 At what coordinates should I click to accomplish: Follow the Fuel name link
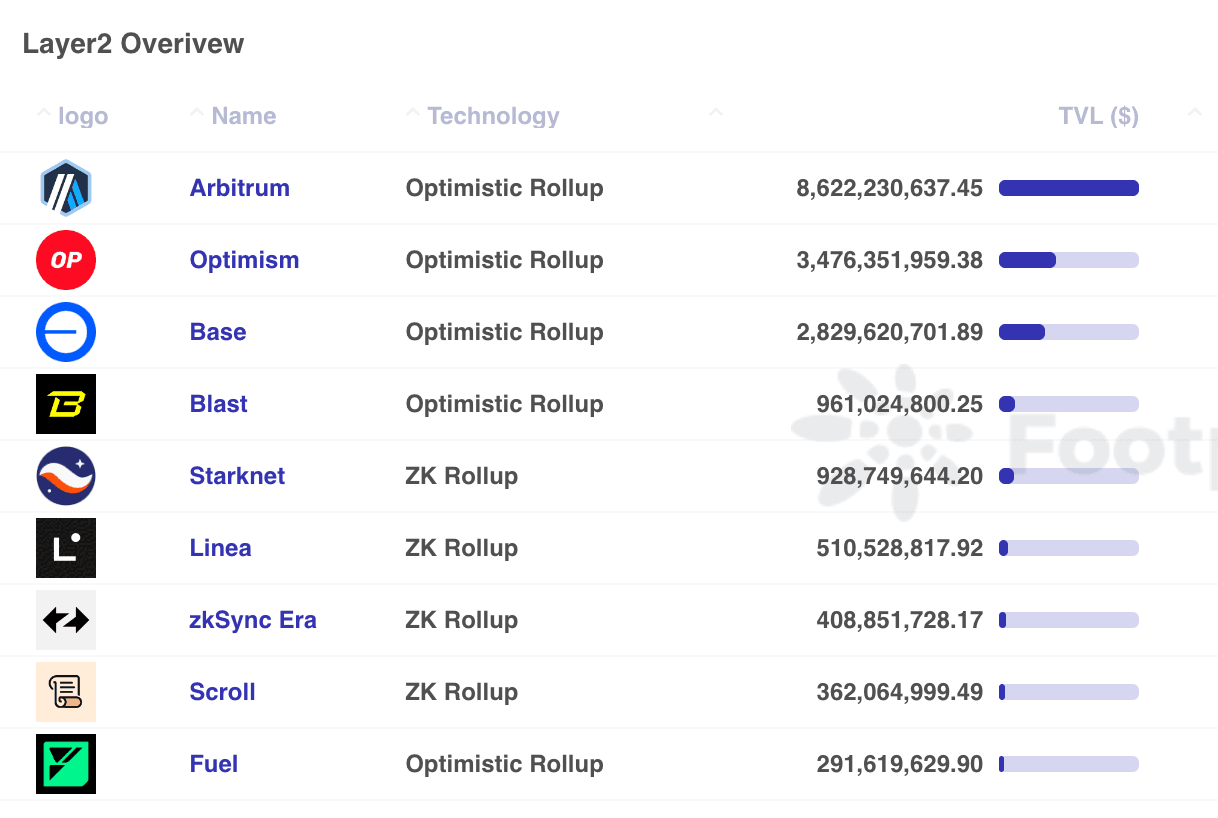click(x=214, y=764)
